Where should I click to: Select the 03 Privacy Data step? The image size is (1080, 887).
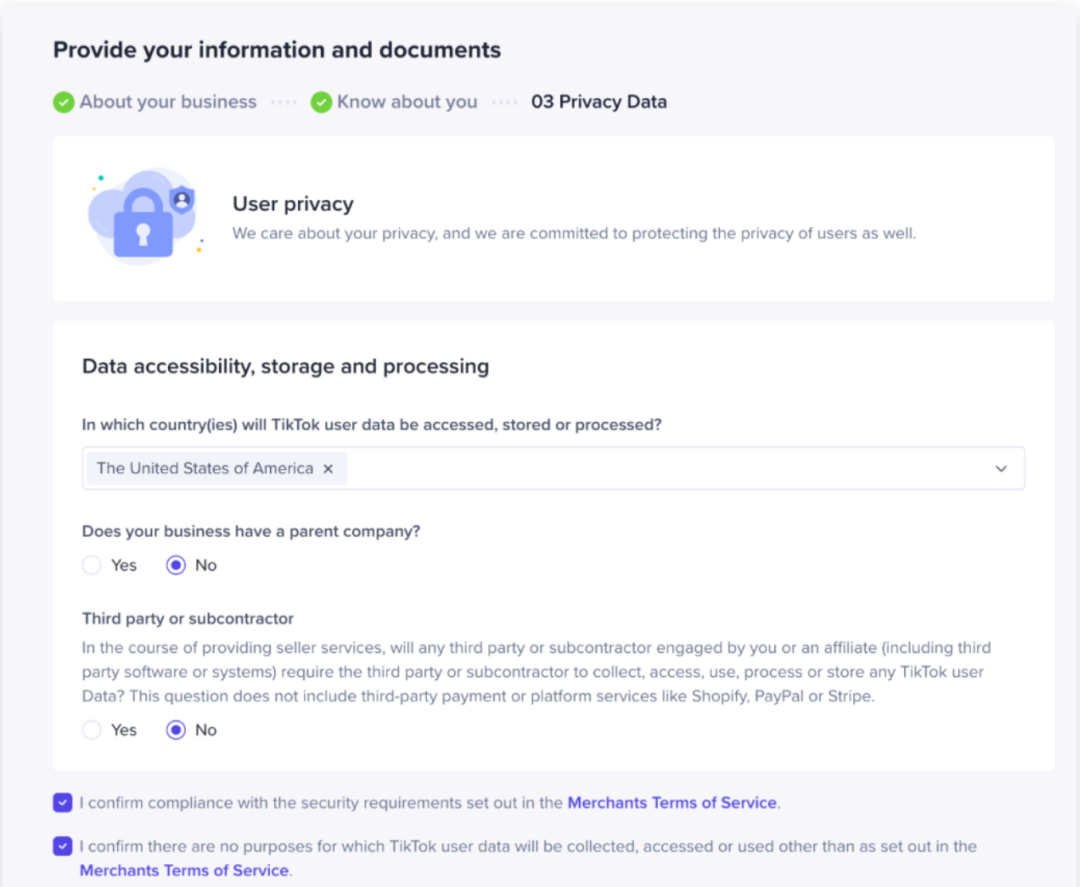click(x=599, y=102)
